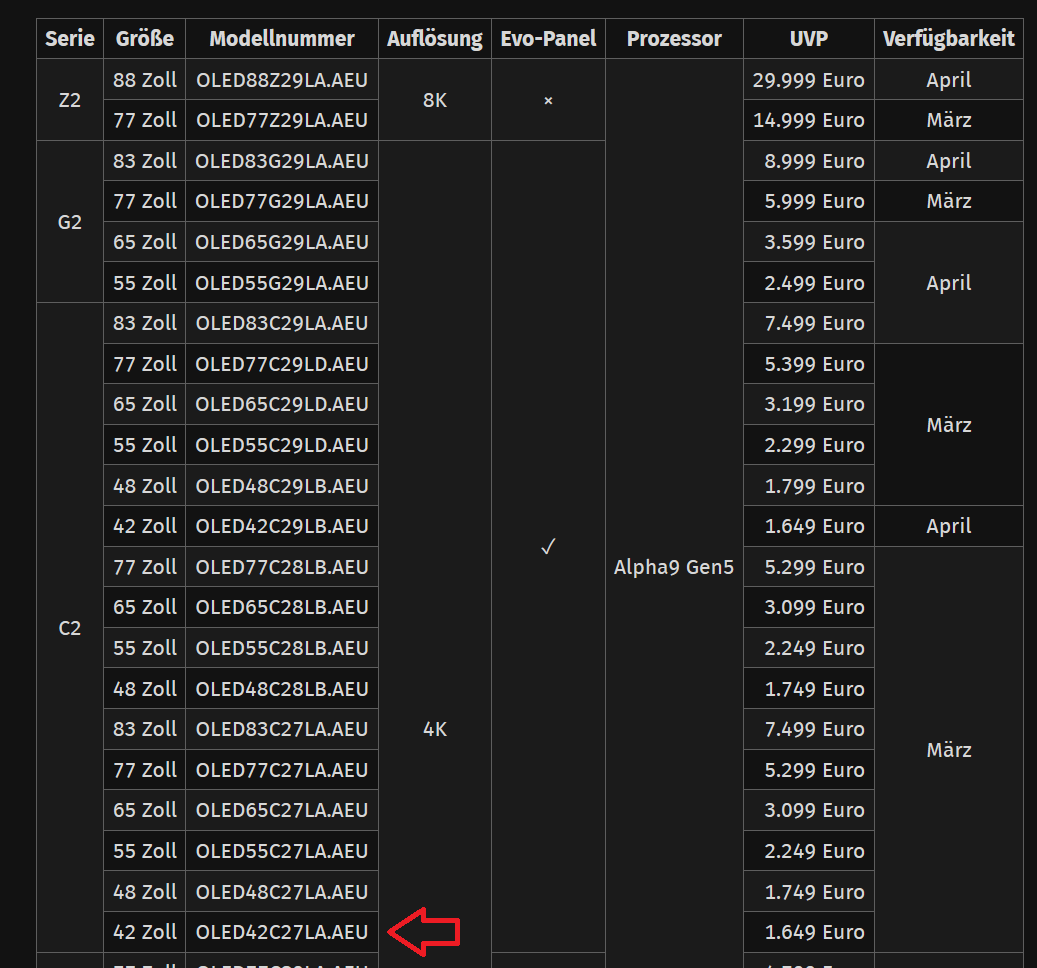
Task: Click the April availability for Z2 88 Zoll
Action: pyautogui.click(x=948, y=80)
